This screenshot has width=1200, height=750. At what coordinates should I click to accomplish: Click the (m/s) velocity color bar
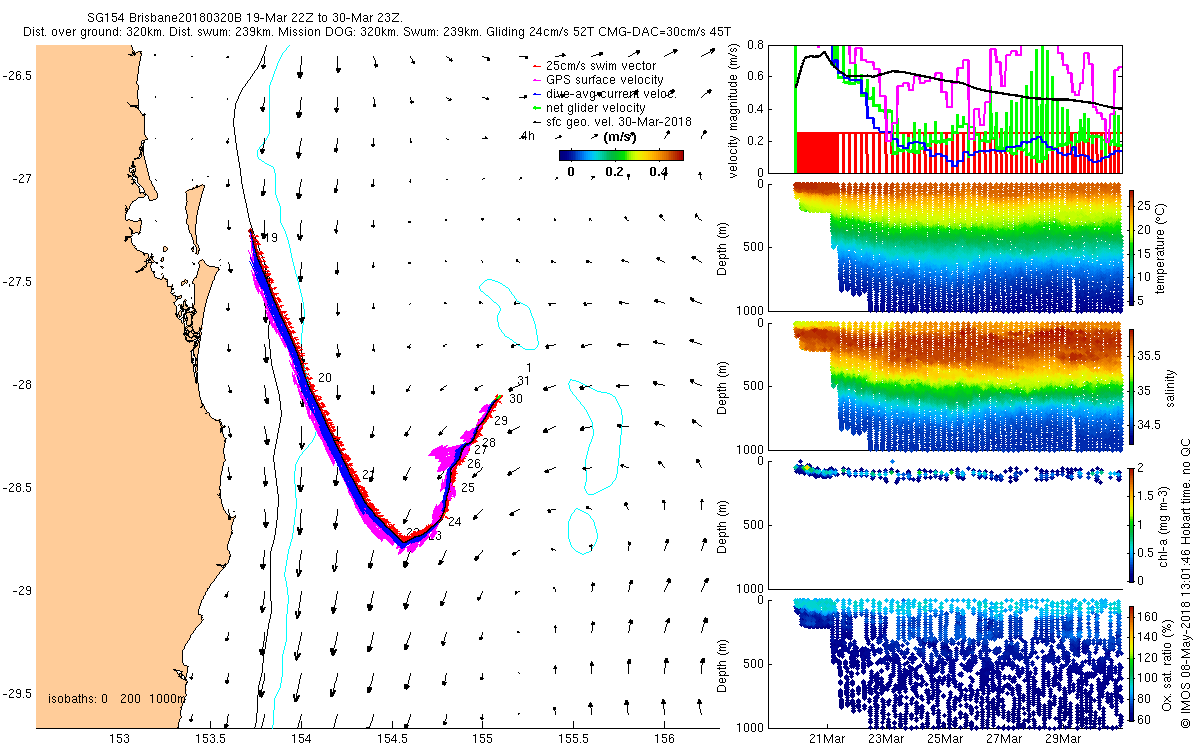pos(620,155)
